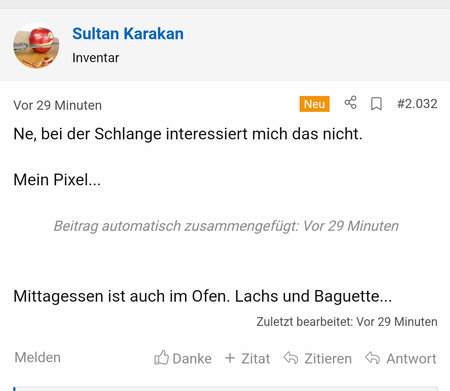Select the reply arrow icon before Zitieren
The width and height of the screenshot is (450, 391).
click(291, 358)
